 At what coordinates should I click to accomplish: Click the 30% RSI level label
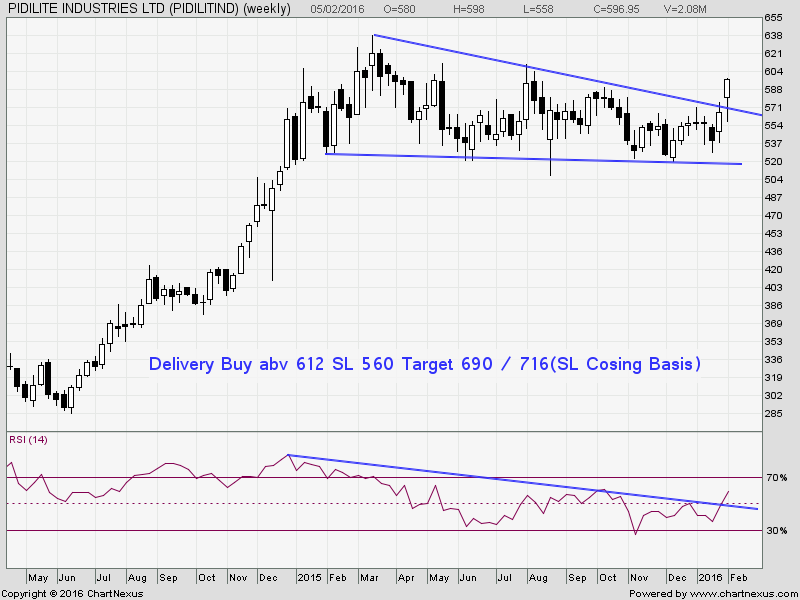pos(776,531)
